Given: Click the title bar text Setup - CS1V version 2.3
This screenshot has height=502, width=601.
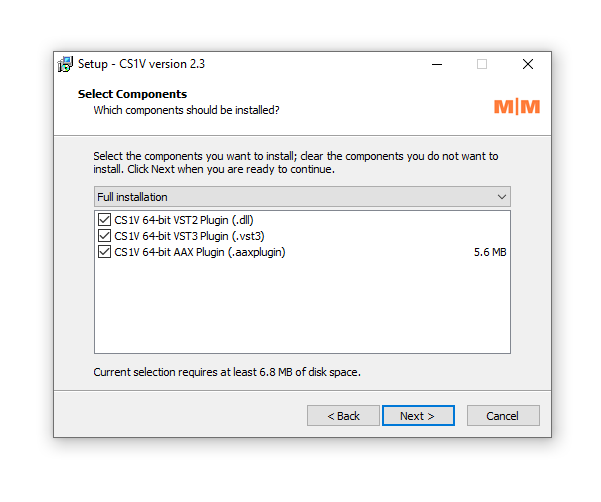Looking at the screenshot, I should (x=141, y=64).
